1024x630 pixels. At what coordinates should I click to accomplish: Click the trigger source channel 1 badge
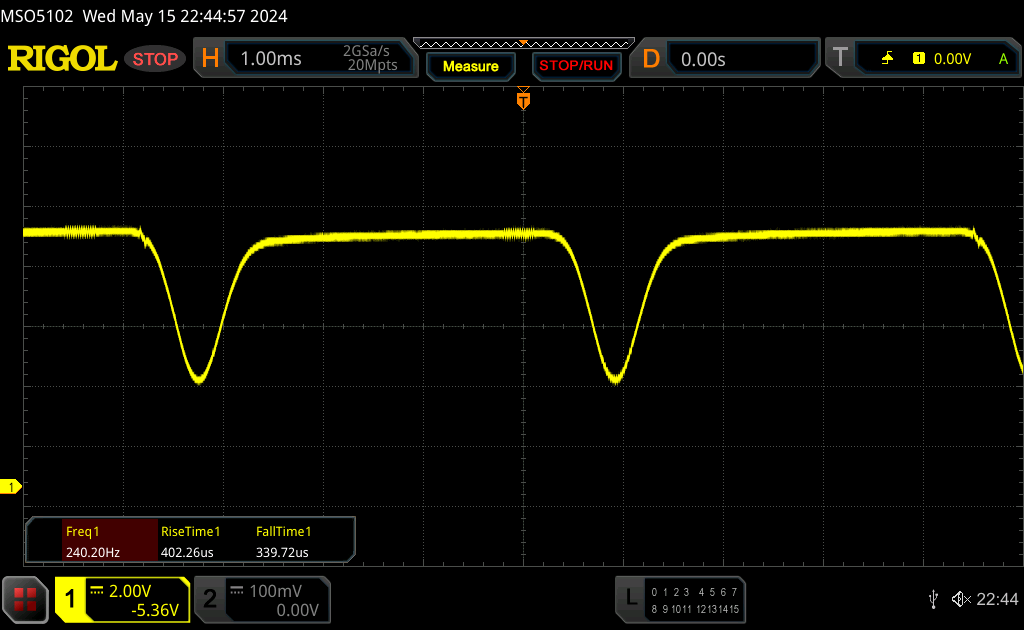[x=918, y=59]
